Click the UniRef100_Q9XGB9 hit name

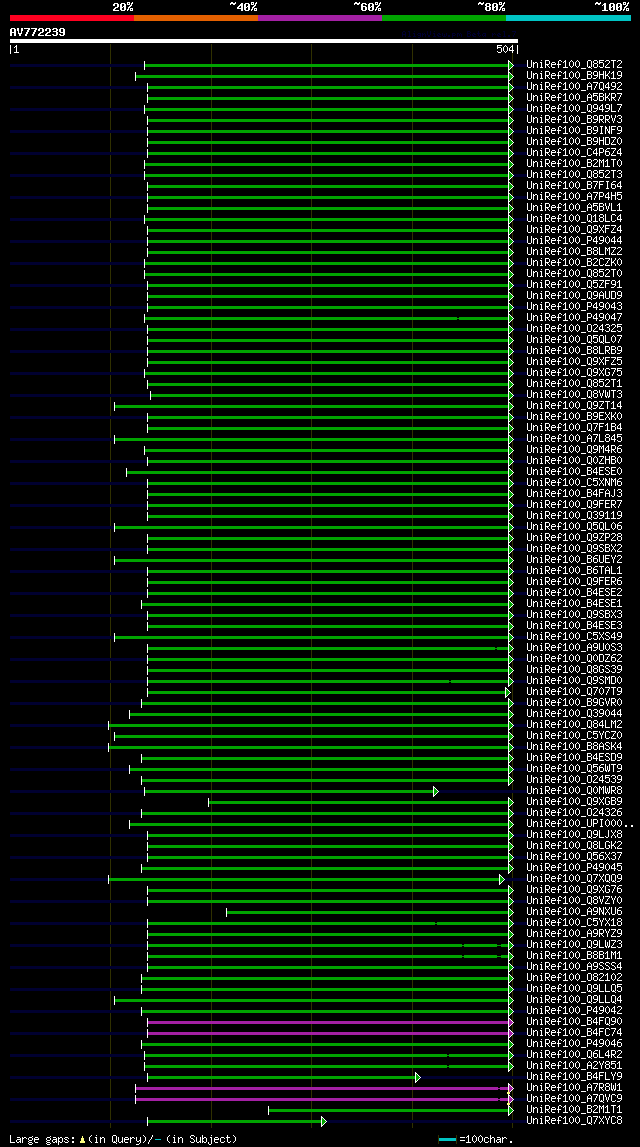pos(574,802)
